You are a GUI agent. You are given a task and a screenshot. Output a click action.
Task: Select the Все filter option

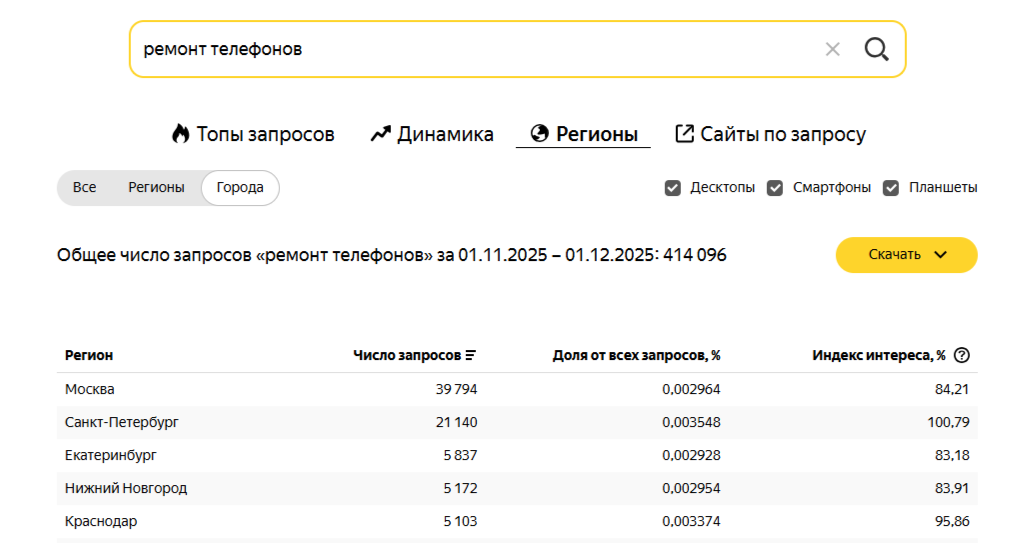[85, 188]
